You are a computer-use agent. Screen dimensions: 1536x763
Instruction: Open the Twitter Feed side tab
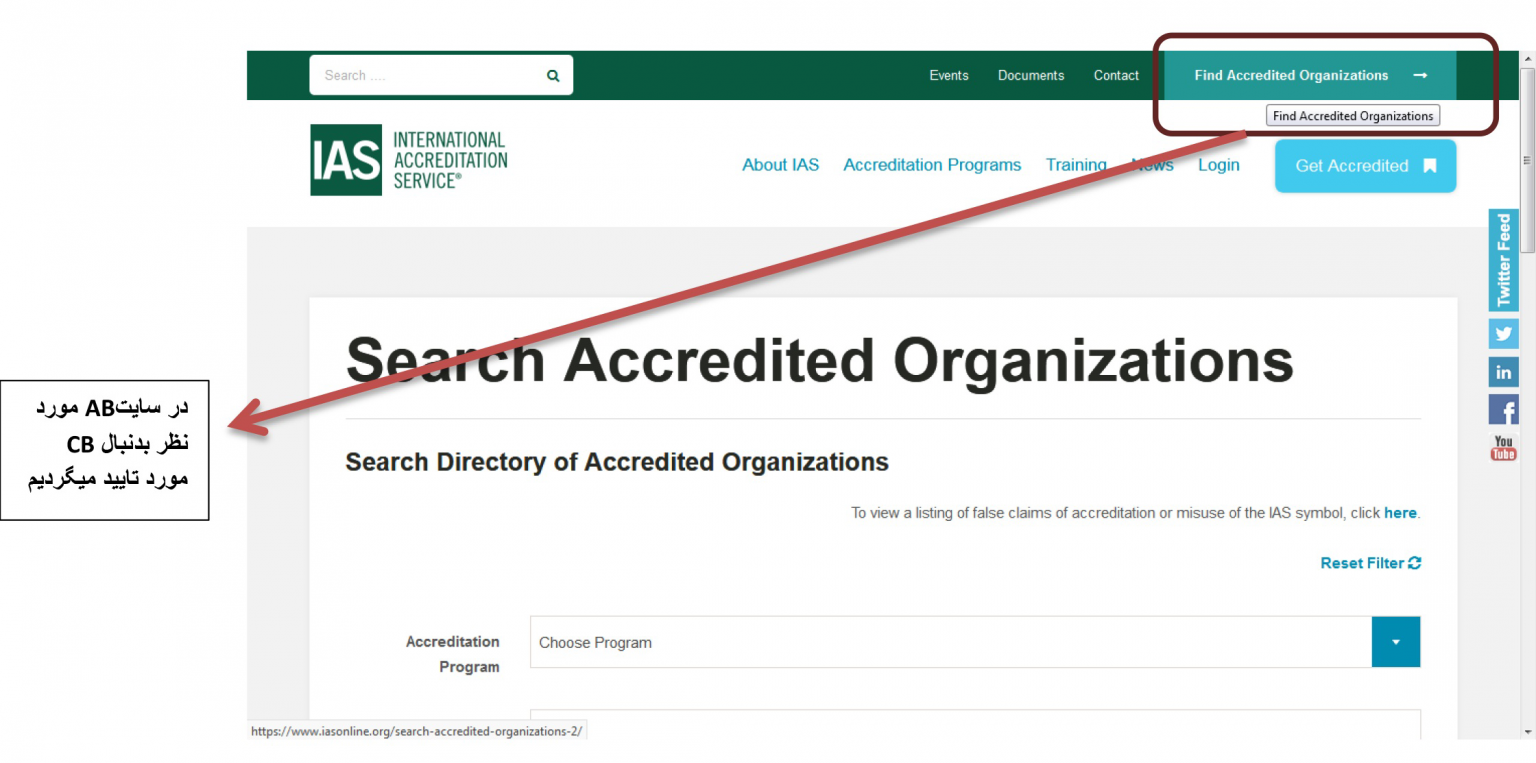point(1503,260)
